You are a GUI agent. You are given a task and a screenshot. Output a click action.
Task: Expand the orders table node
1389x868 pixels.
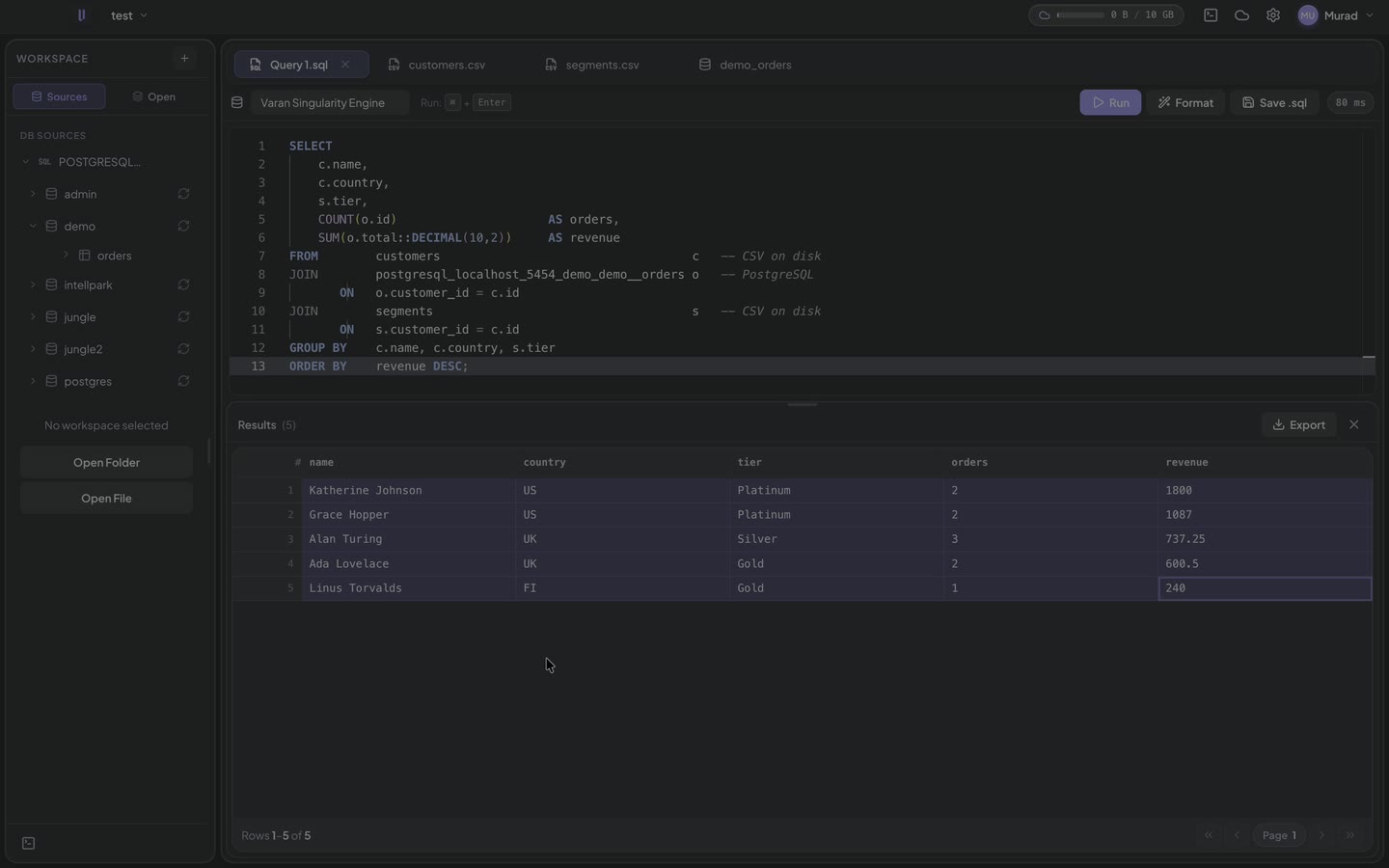66,256
